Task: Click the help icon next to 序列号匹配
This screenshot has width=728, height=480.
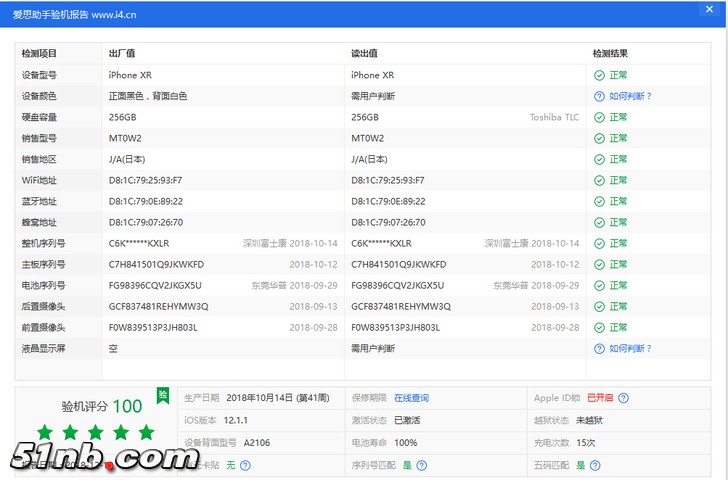Action: click(x=421, y=465)
